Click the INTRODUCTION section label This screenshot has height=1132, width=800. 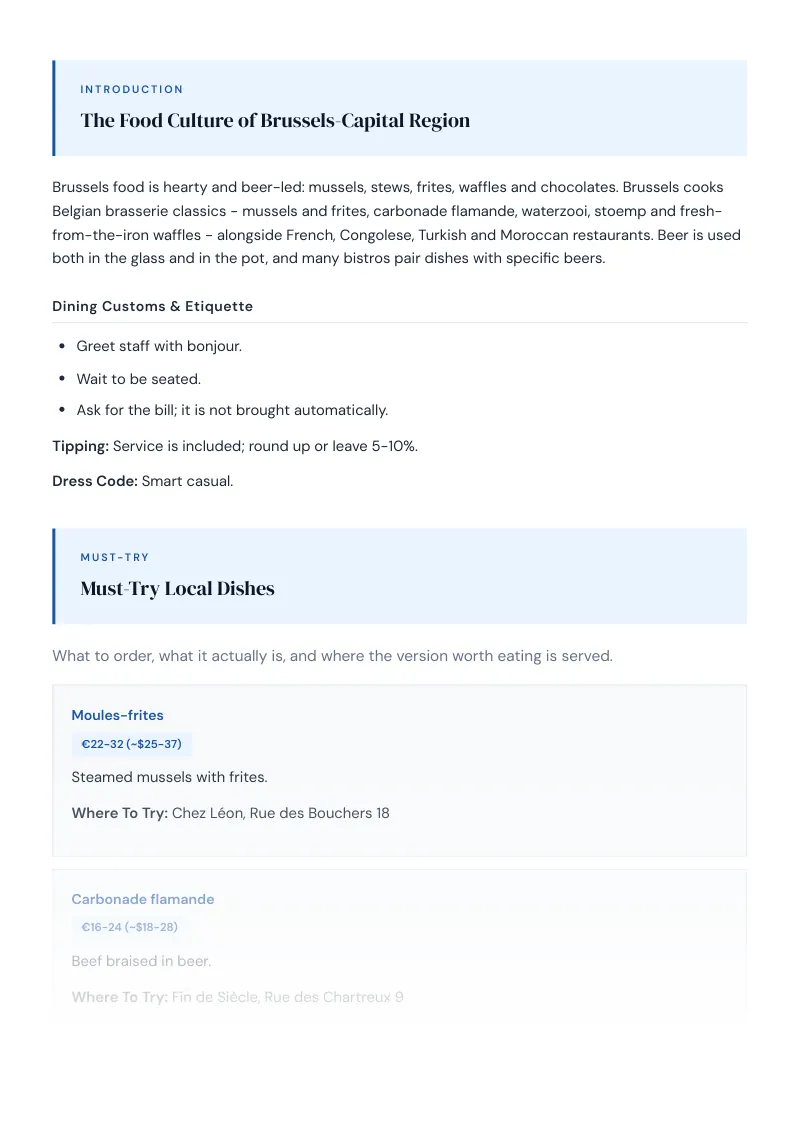point(131,90)
